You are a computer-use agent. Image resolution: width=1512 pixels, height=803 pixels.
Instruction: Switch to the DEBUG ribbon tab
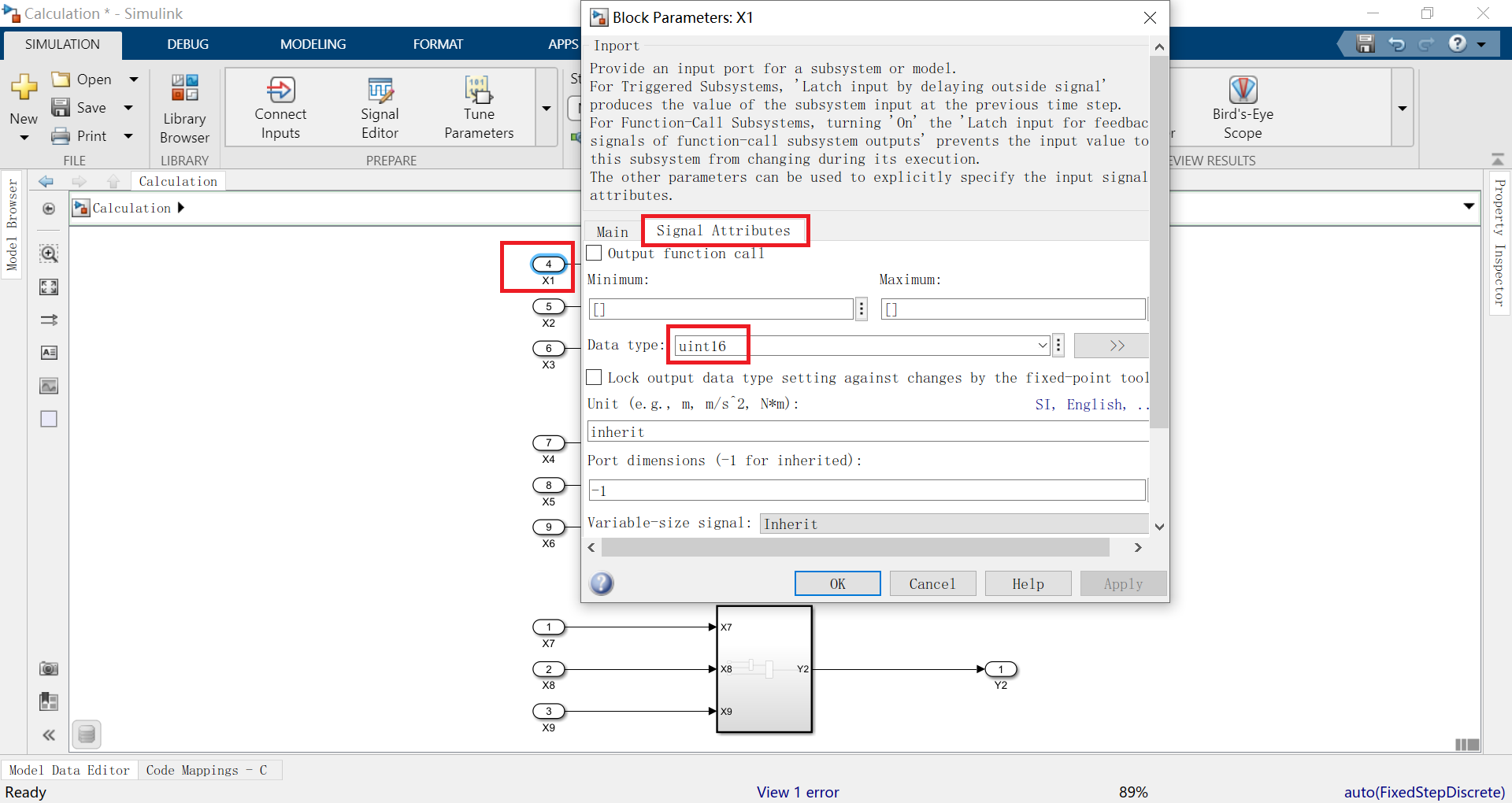click(x=187, y=44)
